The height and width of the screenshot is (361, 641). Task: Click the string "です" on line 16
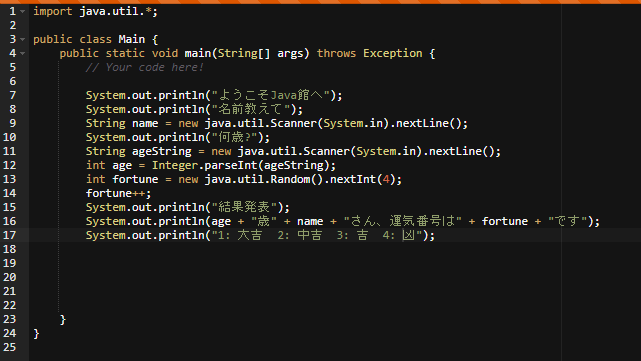[567, 221]
